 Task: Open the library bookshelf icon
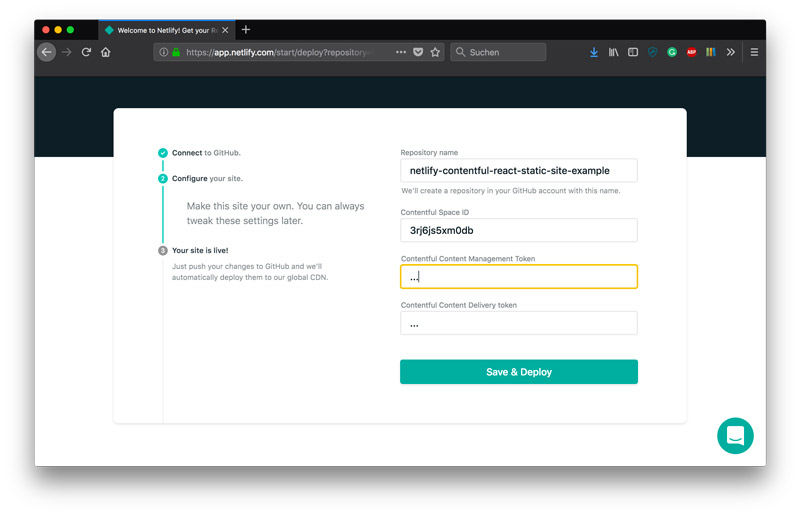(x=613, y=52)
